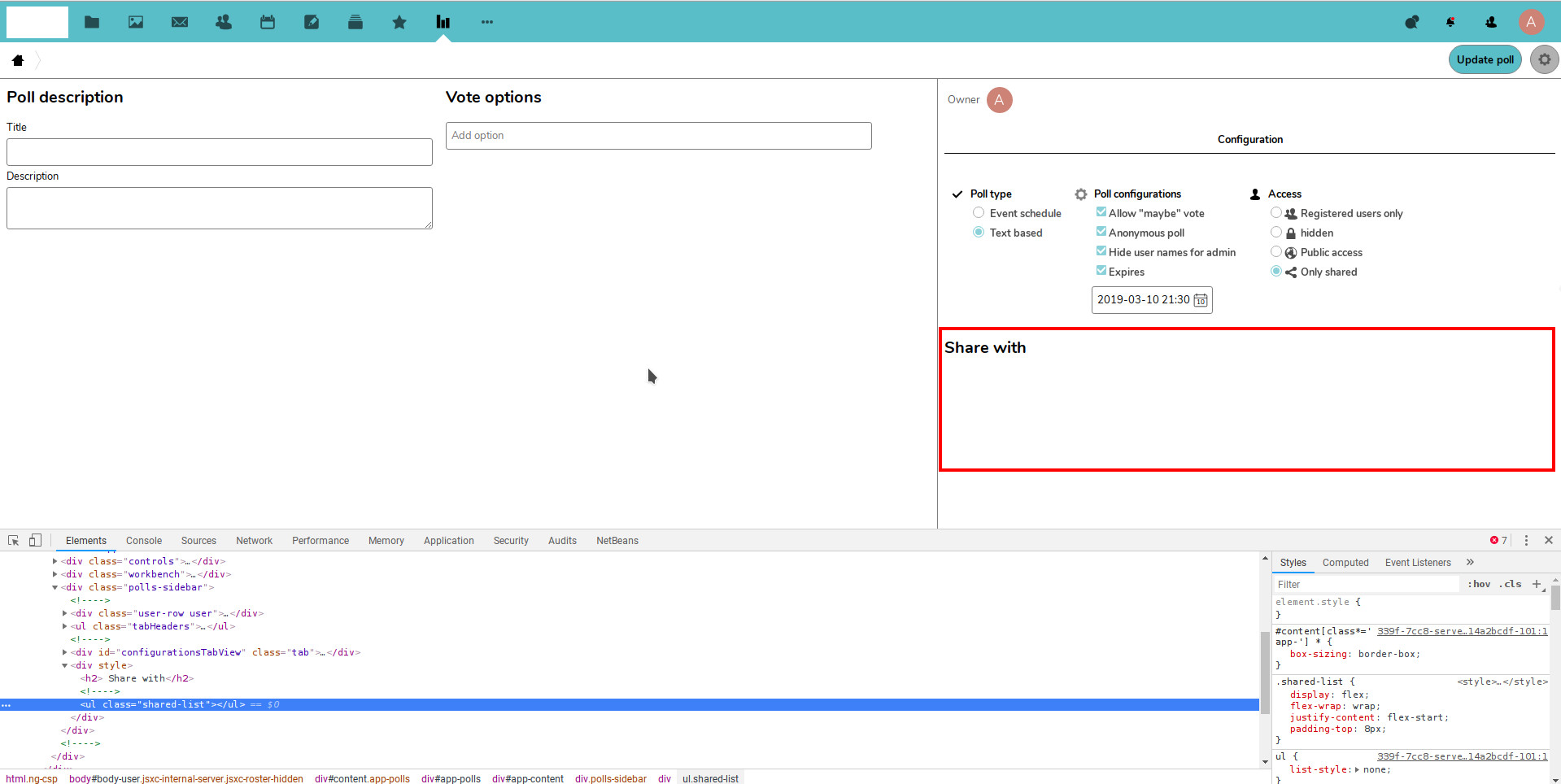The width and height of the screenshot is (1561, 784).
Task: Open the Polls bar chart icon
Action: pos(443,22)
